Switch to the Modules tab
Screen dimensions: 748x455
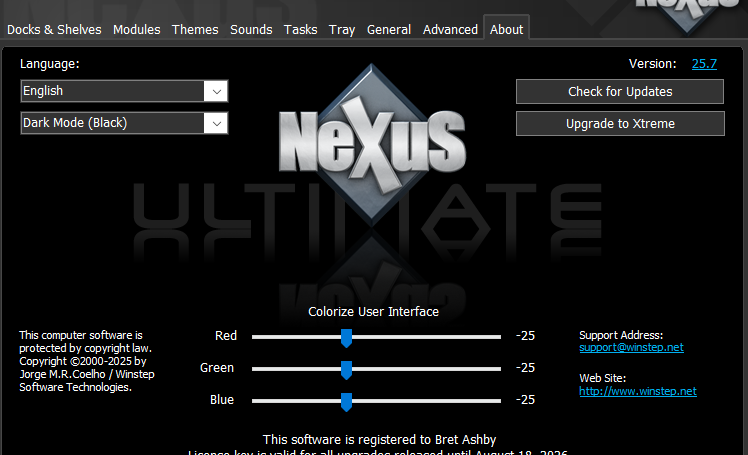pyautogui.click(x=136, y=29)
